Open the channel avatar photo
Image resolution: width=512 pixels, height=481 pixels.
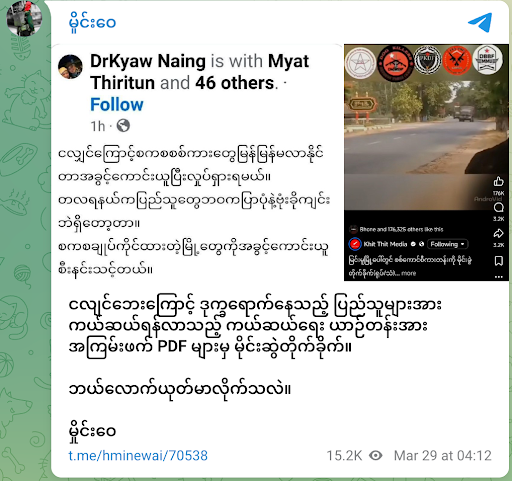[24, 18]
